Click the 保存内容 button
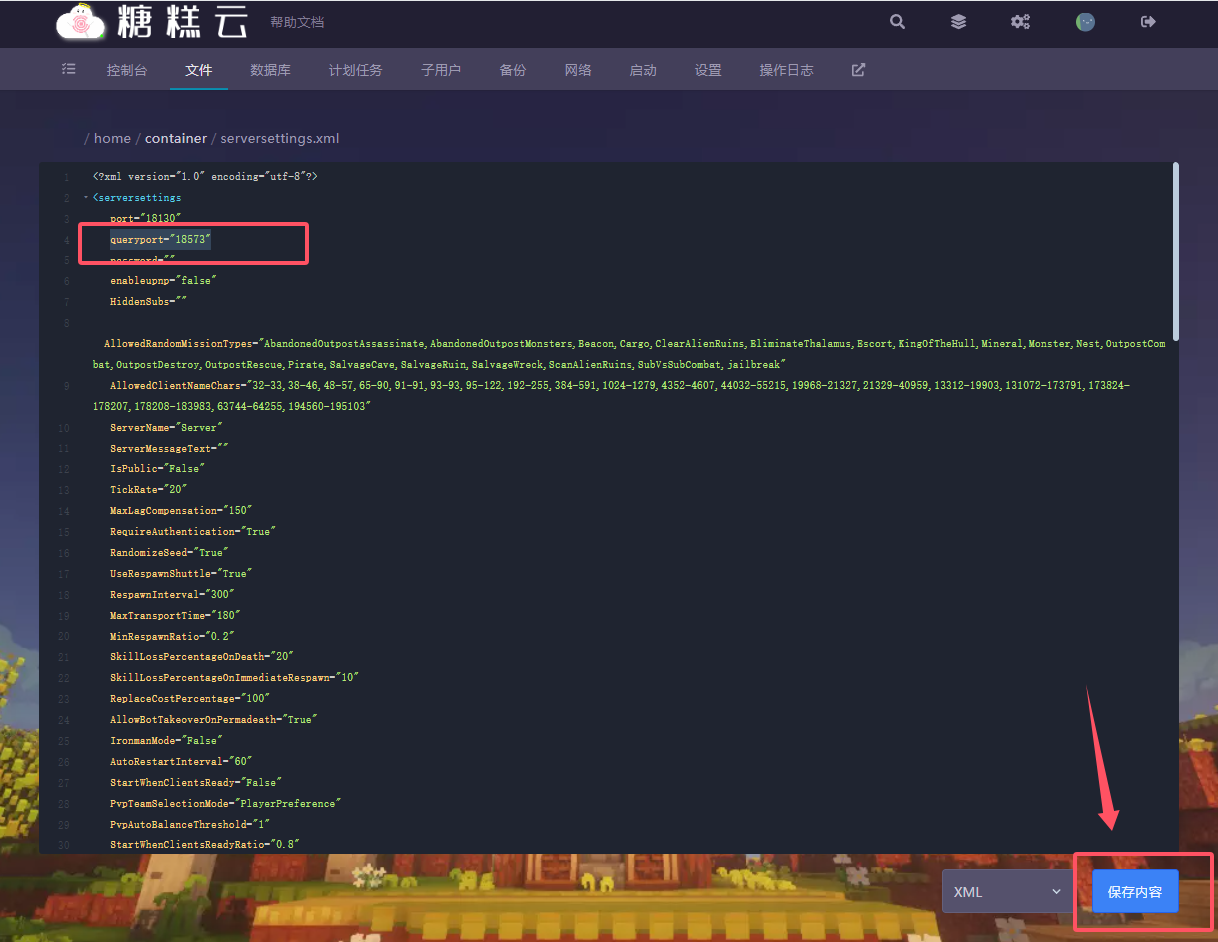1218x942 pixels. [x=1134, y=892]
